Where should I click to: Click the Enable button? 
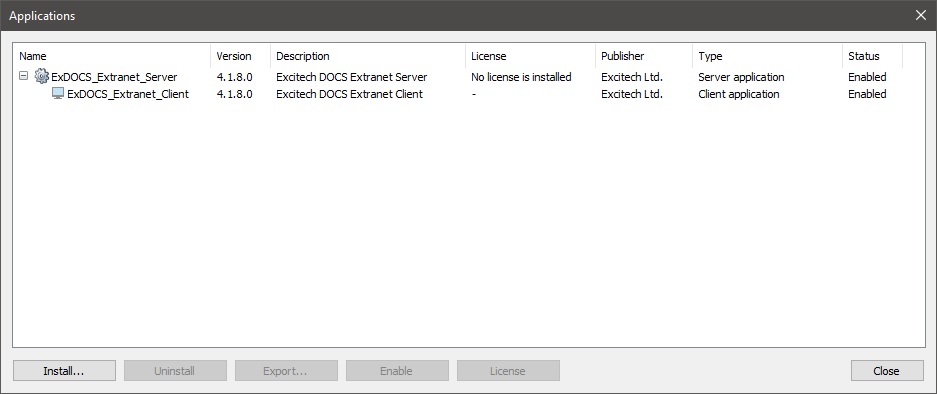point(397,371)
